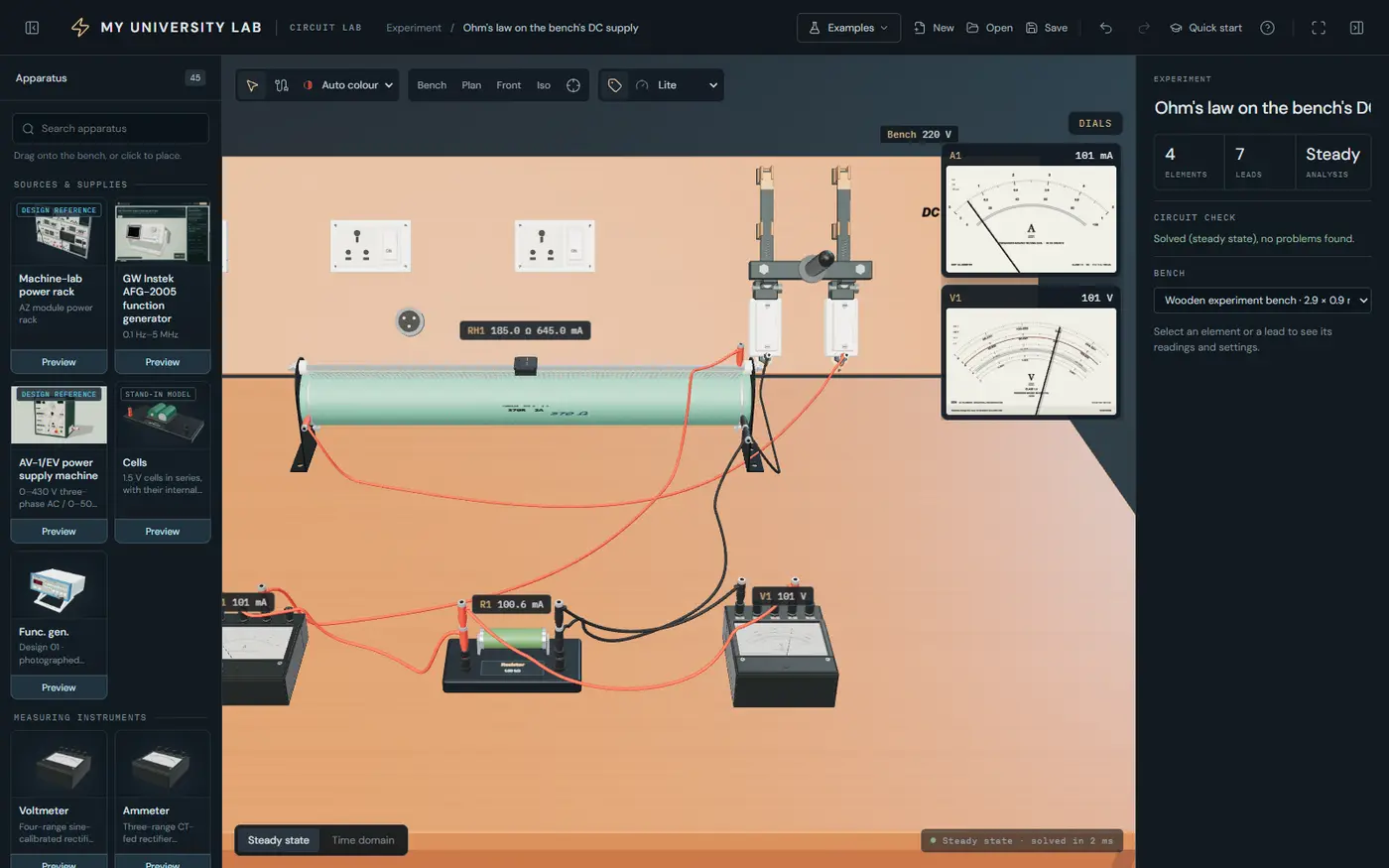The height and width of the screenshot is (868, 1389).
Task: Preview the AV-1/EV power supply machine
Action: click(x=59, y=532)
